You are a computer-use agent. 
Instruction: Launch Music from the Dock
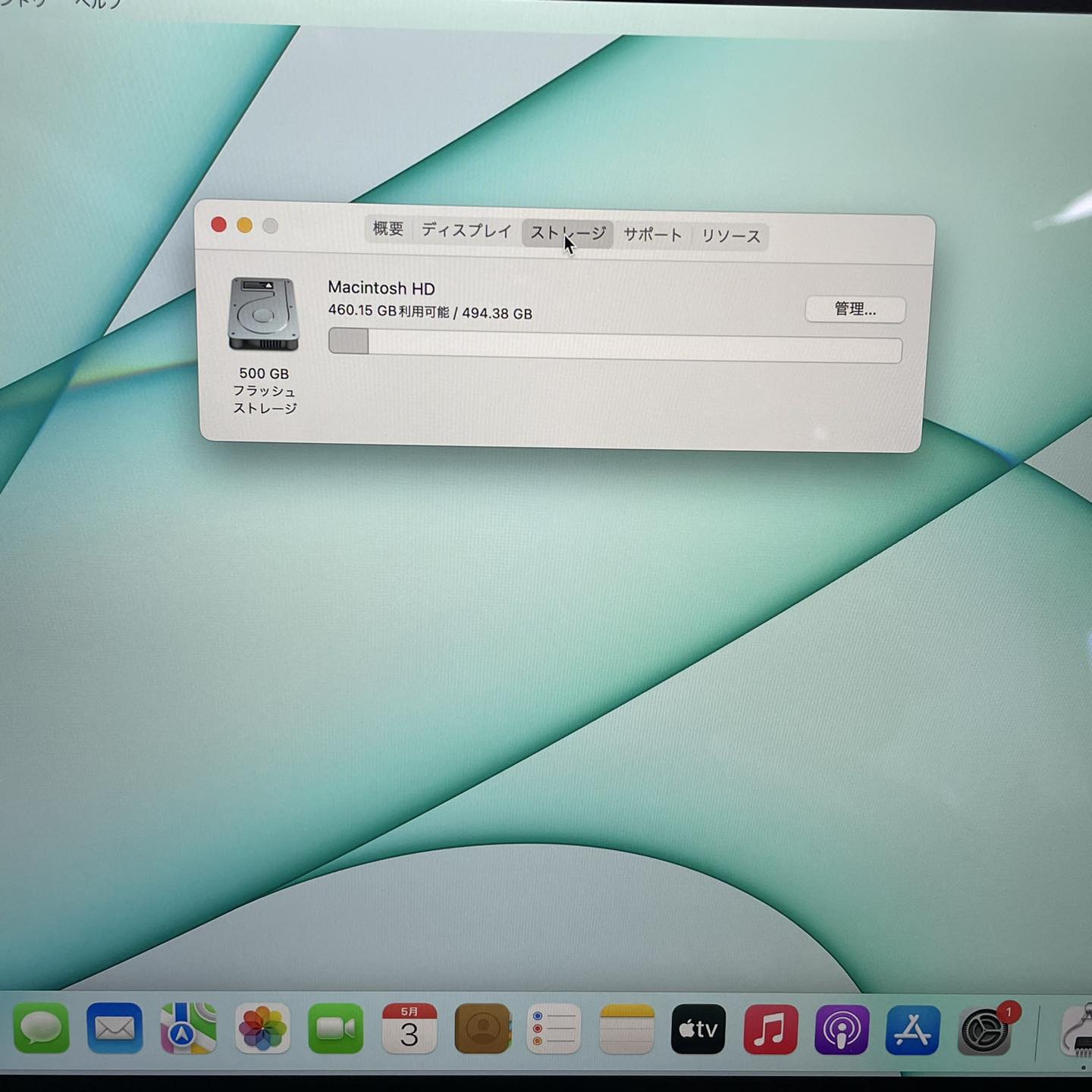(x=770, y=1030)
